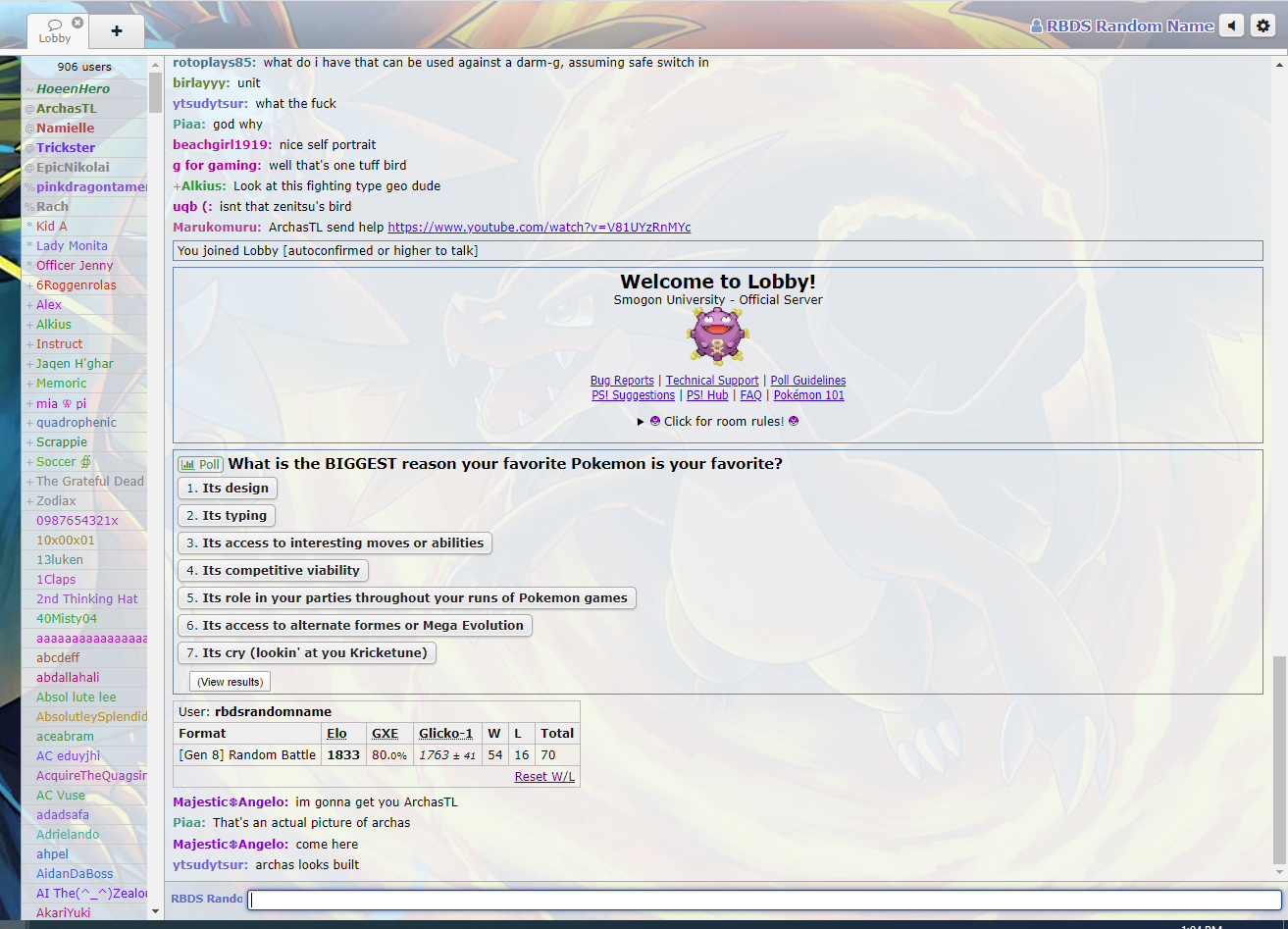Image resolution: width=1288 pixels, height=929 pixels.
Task: Select user Absol lute lee in the user list
Action: (x=84, y=697)
